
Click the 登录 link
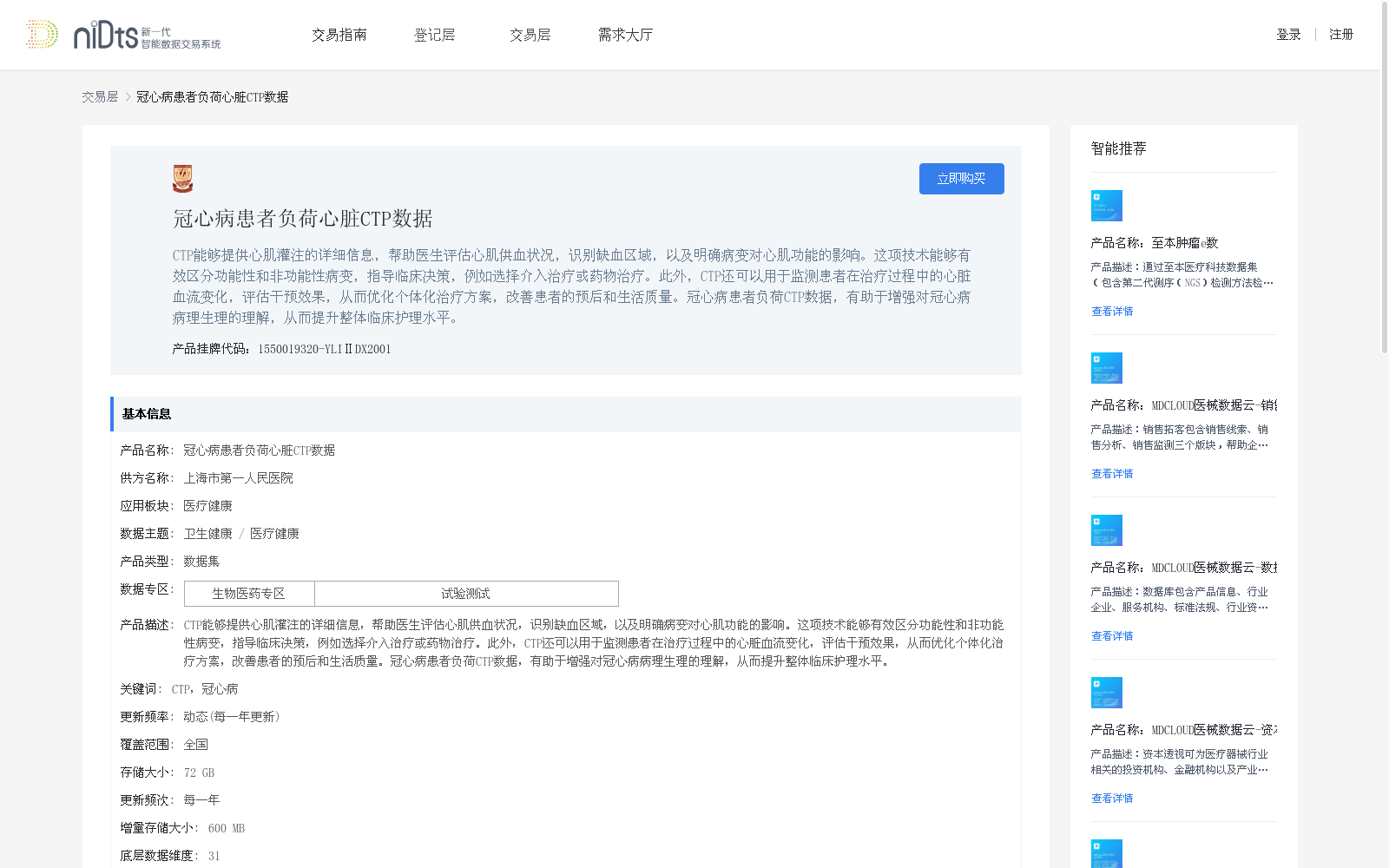tap(1288, 35)
